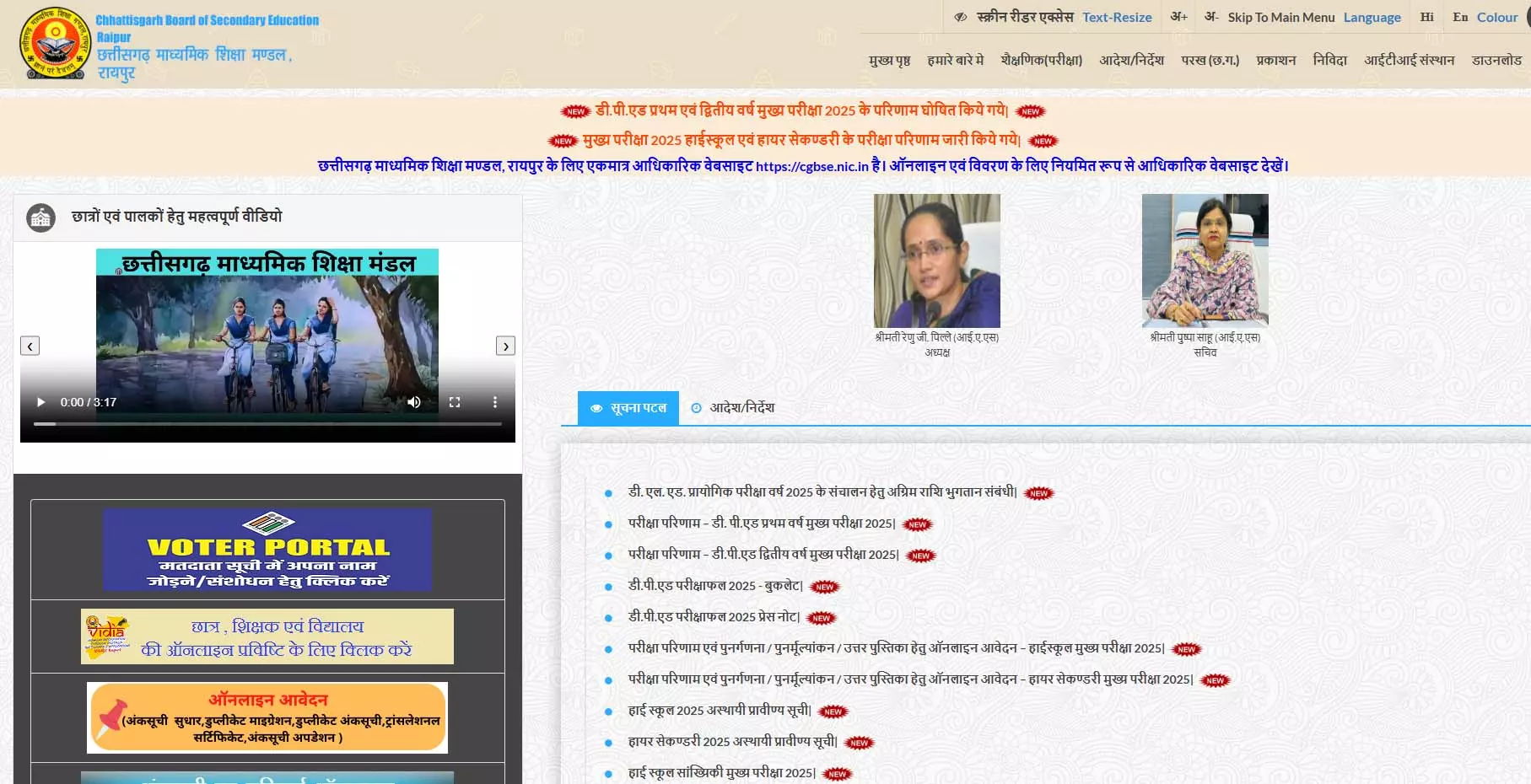Open the Voter Portal banner
This screenshot has height=784, width=1531.
click(267, 550)
